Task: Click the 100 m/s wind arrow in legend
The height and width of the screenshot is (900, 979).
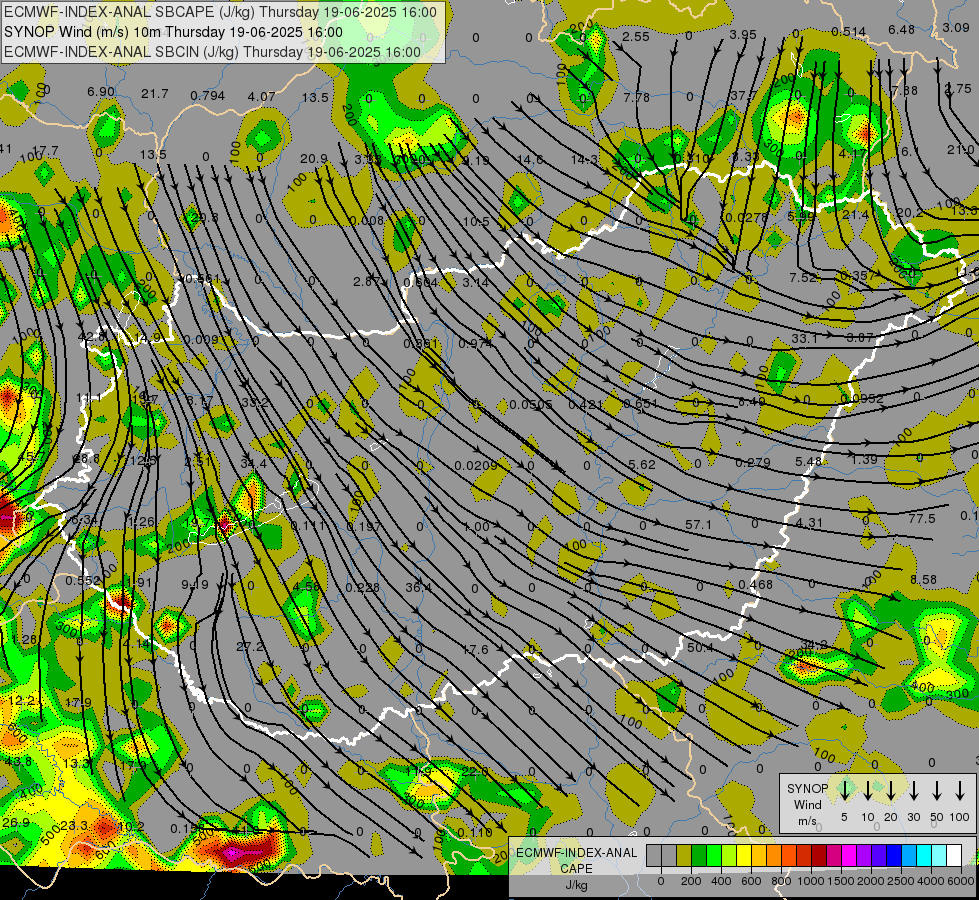Action: click(x=960, y=791)
